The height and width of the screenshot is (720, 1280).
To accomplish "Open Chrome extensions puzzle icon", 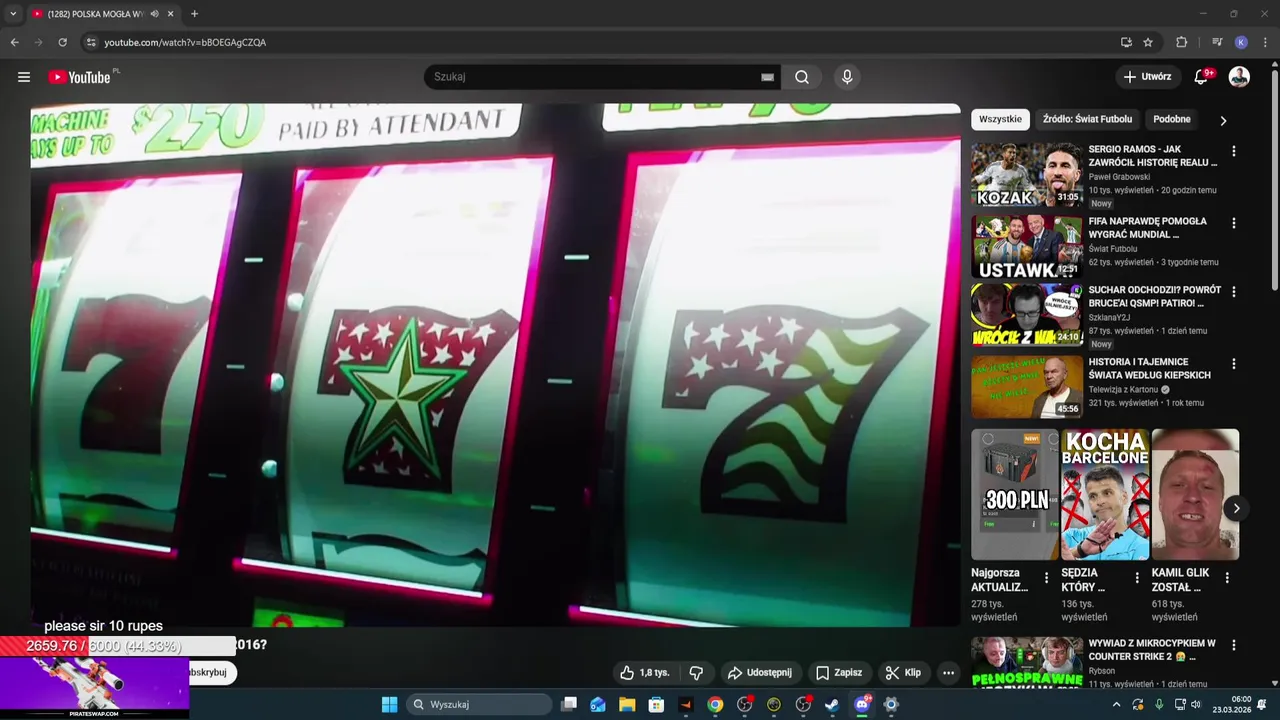I will (1182, 42).
